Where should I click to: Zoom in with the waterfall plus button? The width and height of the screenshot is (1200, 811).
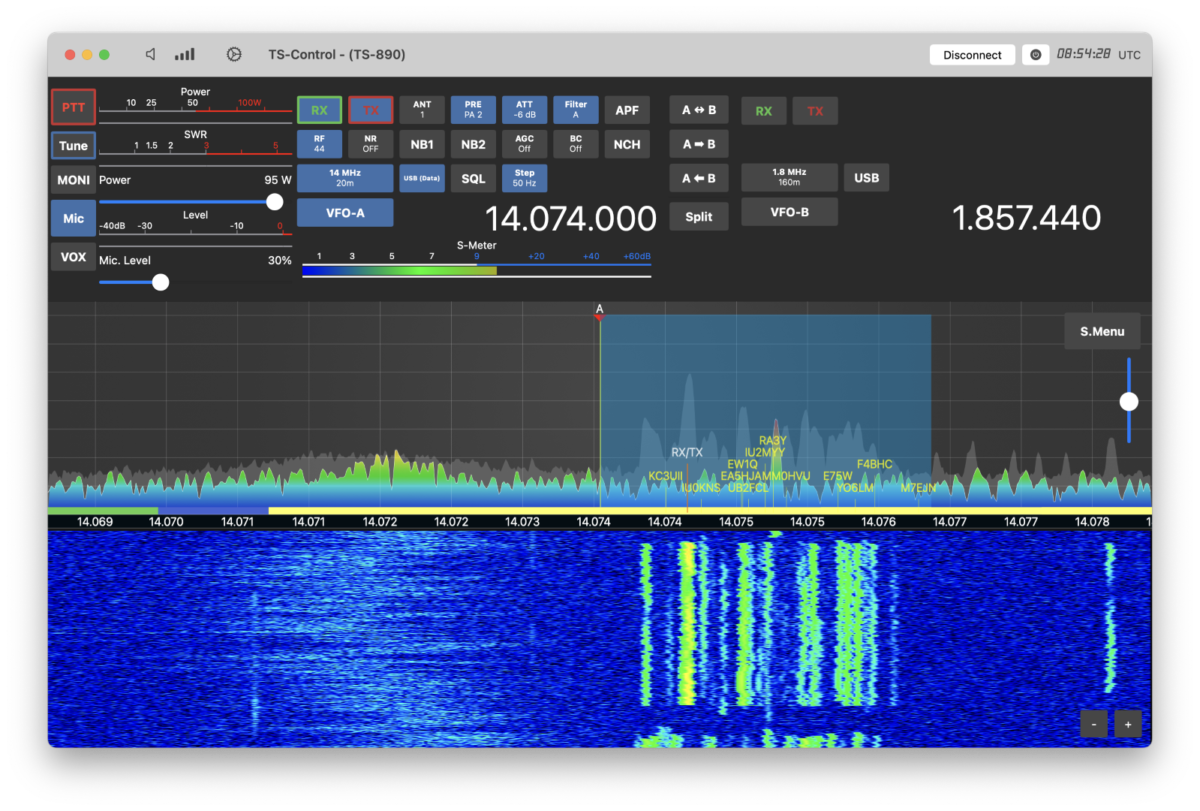point(1128,723)
